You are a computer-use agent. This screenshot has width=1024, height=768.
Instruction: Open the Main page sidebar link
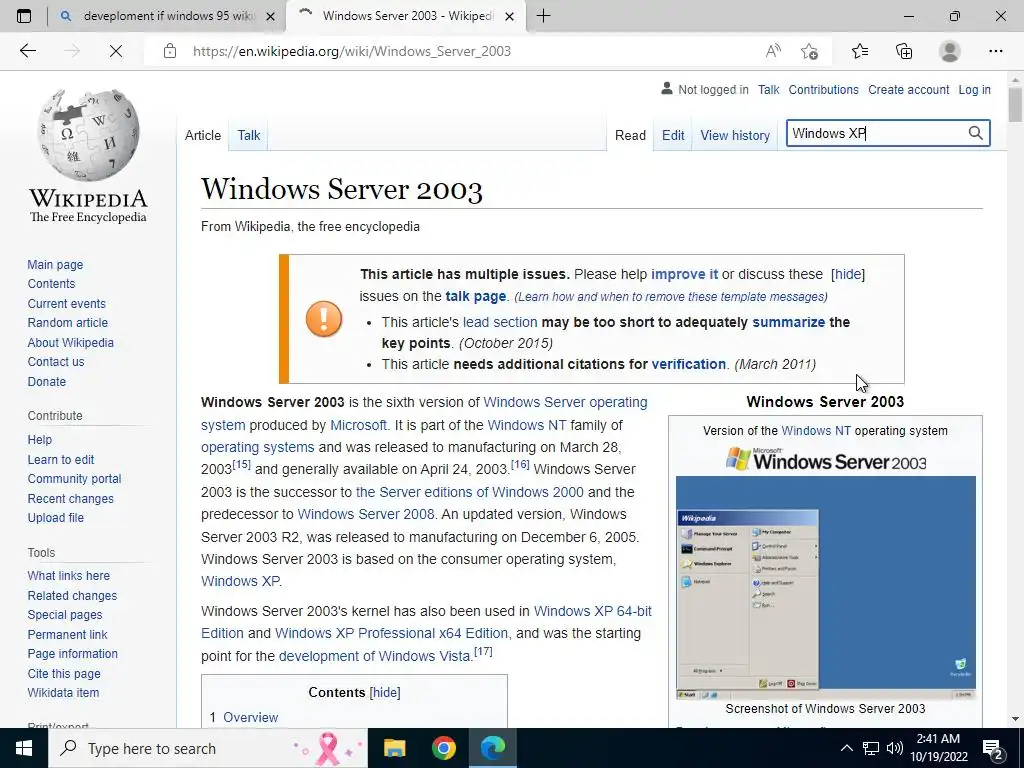(x=55, y=264)
